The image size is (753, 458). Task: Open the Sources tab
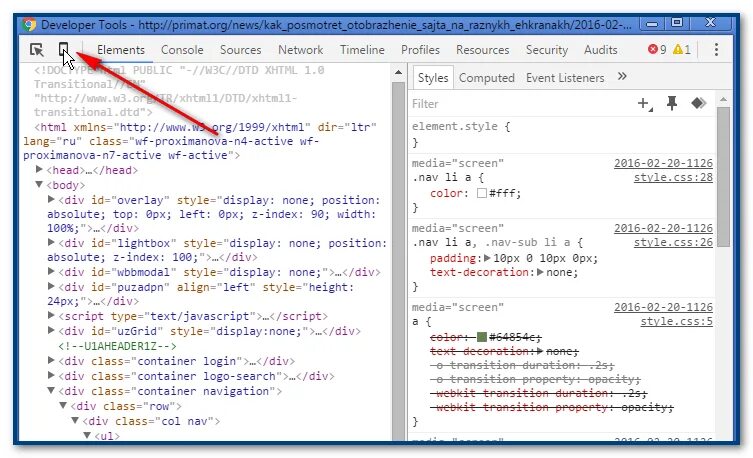241,50
